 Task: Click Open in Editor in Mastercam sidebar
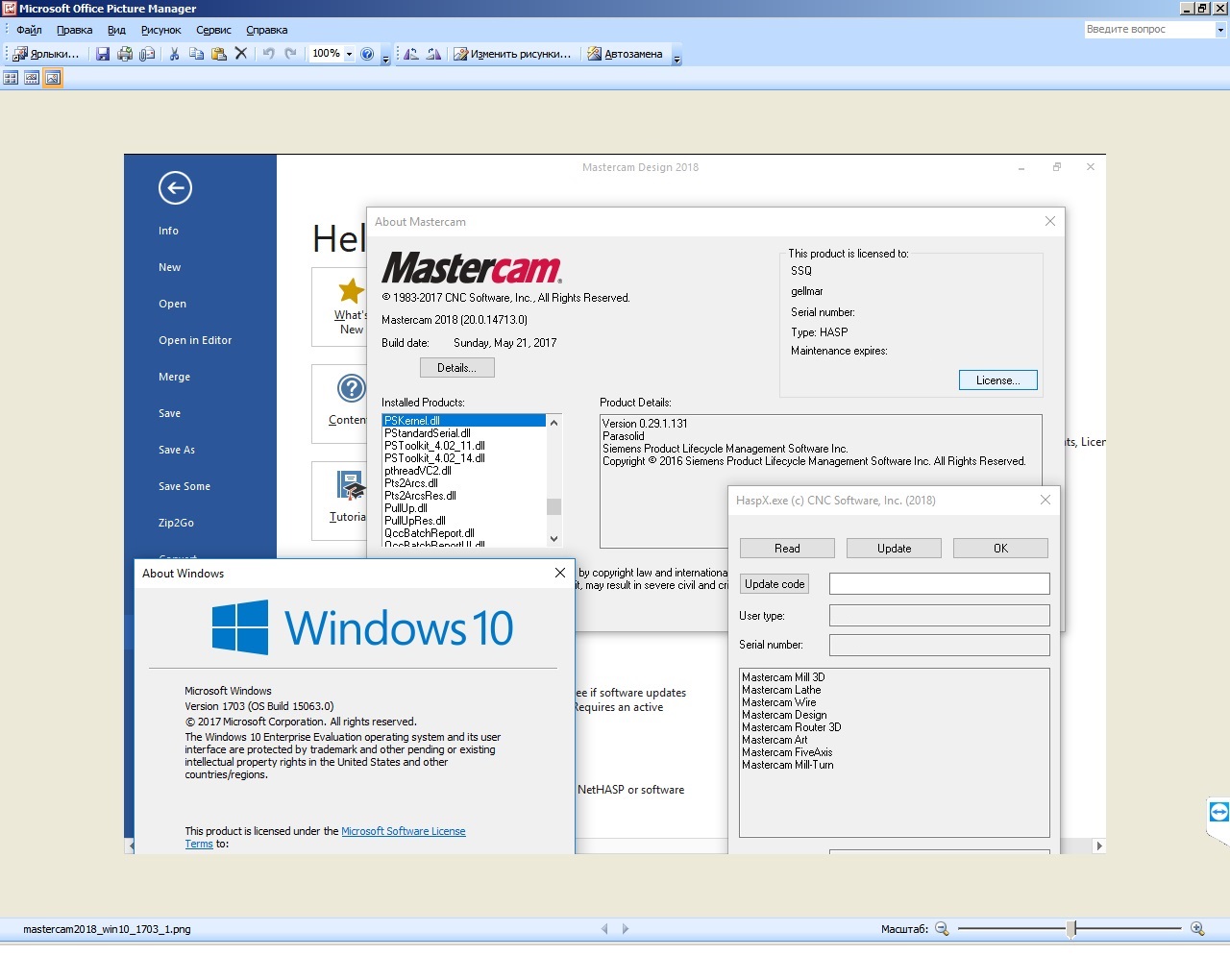pos(195,340)
